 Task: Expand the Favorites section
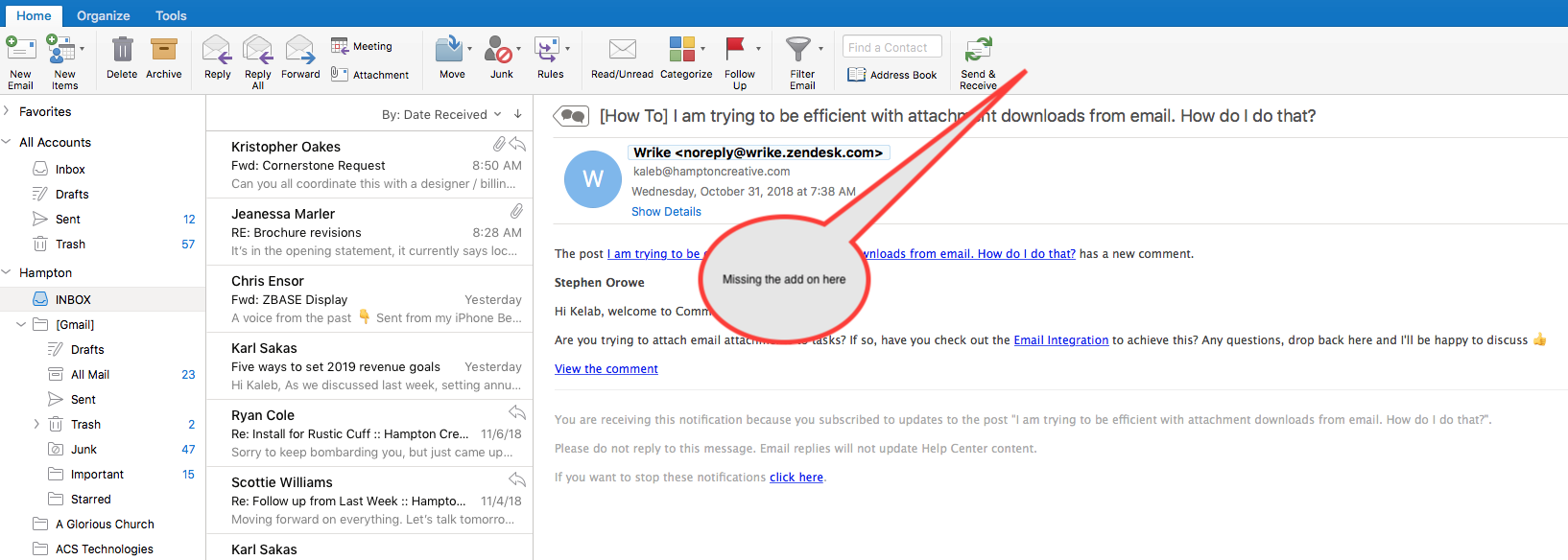pos(8,111)
